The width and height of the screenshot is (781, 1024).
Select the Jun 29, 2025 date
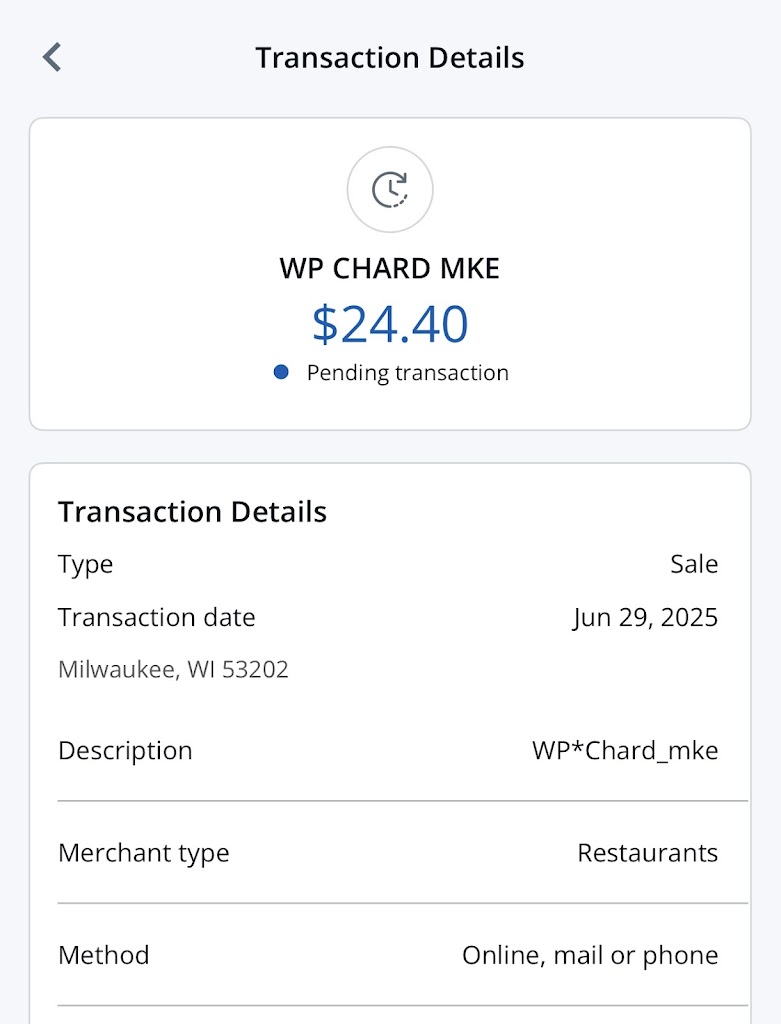pos(645,617)
